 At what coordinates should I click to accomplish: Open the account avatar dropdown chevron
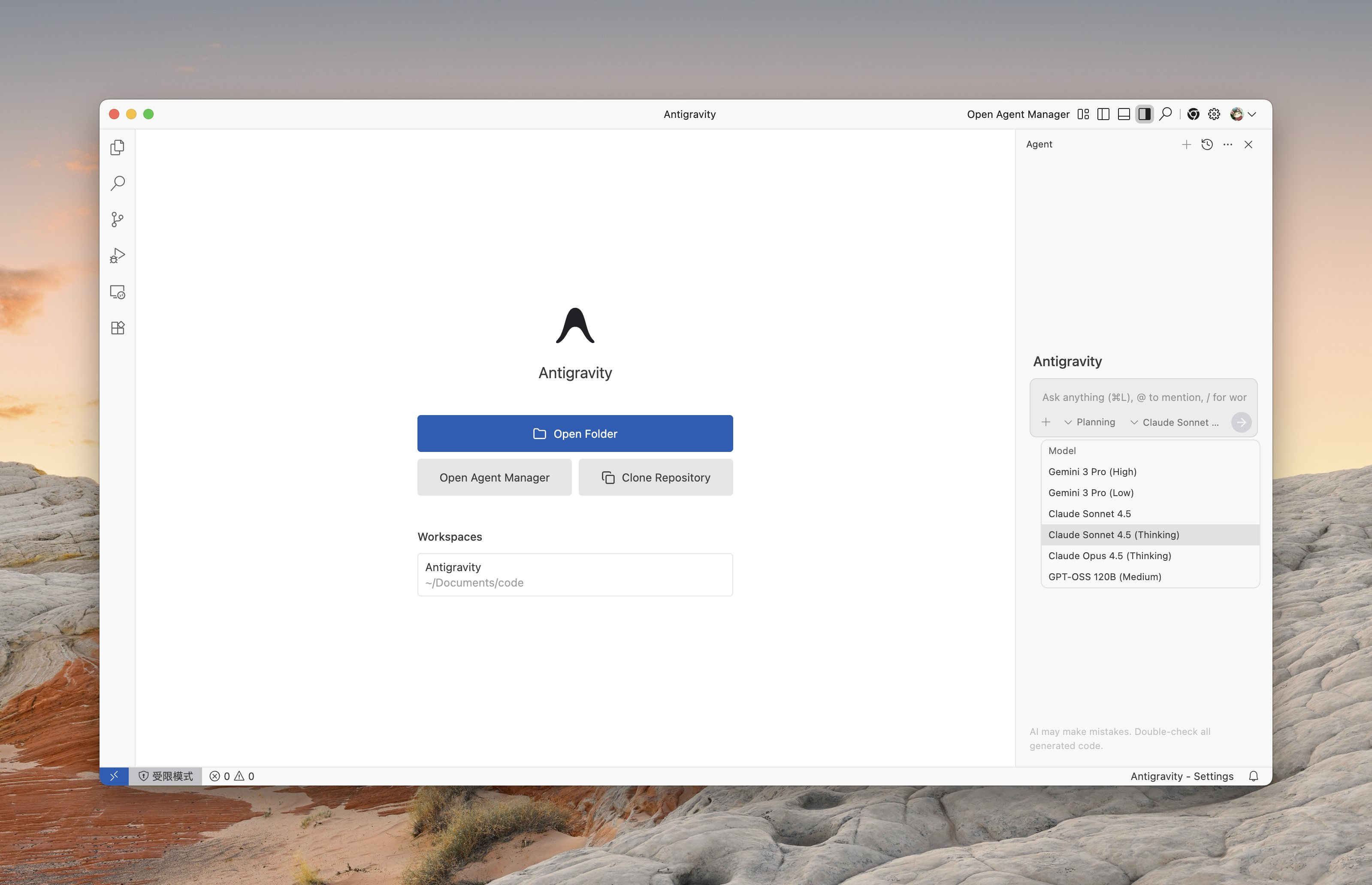tap(1252, 114)
